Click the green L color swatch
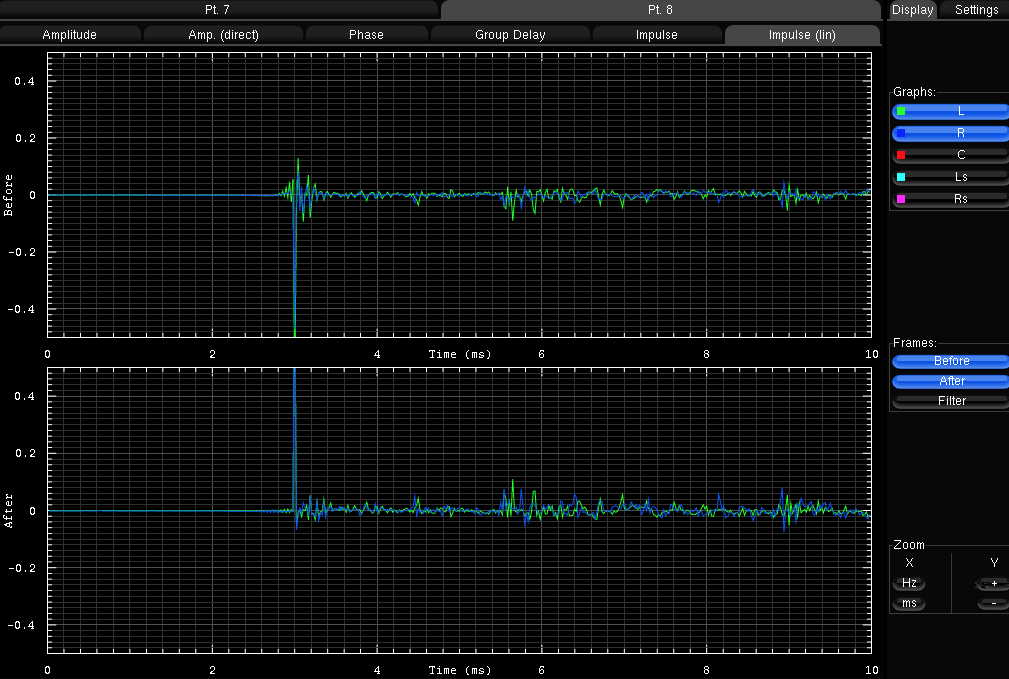This screenshot has width=1009, height=679. [x=901, y=111]
